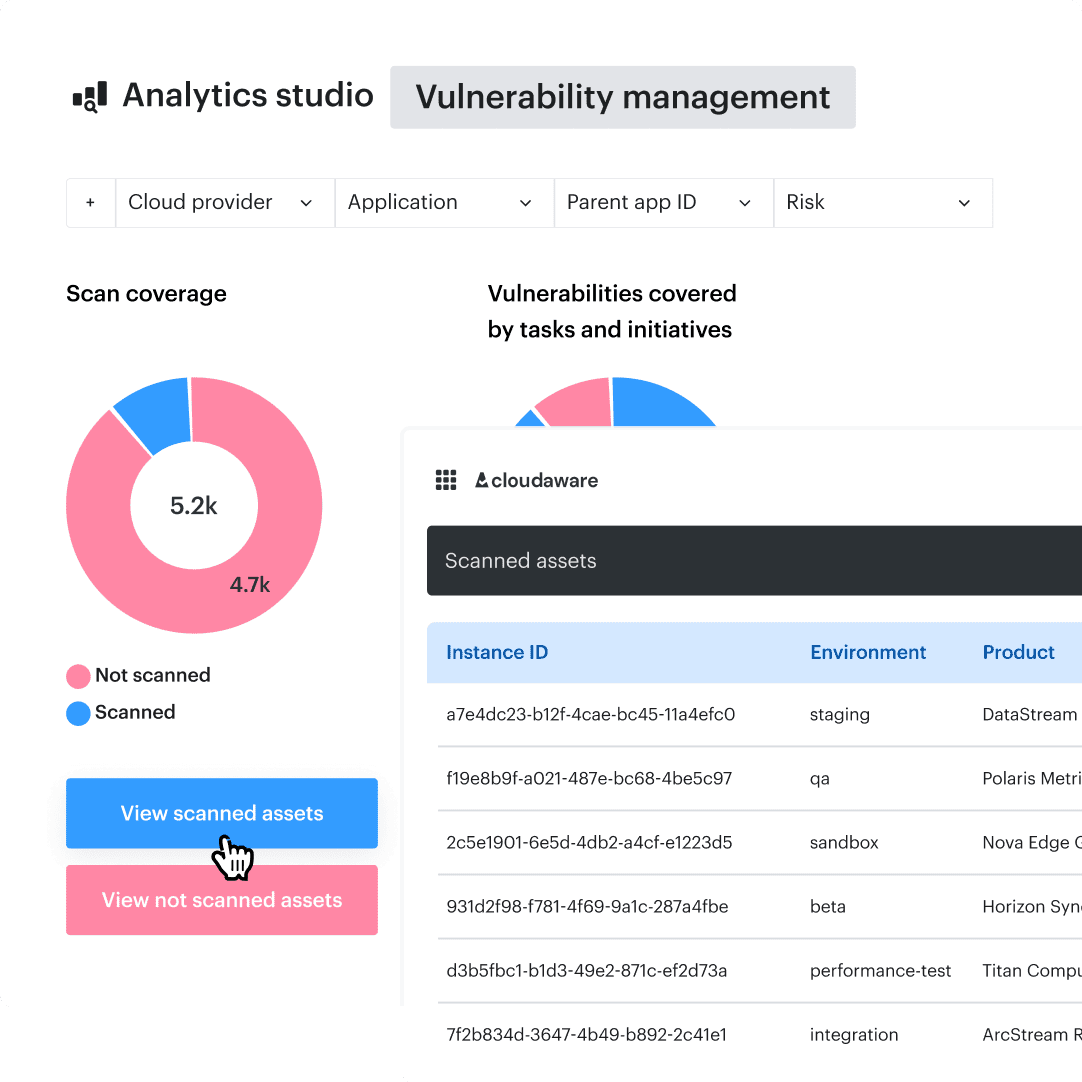
Task: Click the Cloudaware logo
Action: [536, 480]
